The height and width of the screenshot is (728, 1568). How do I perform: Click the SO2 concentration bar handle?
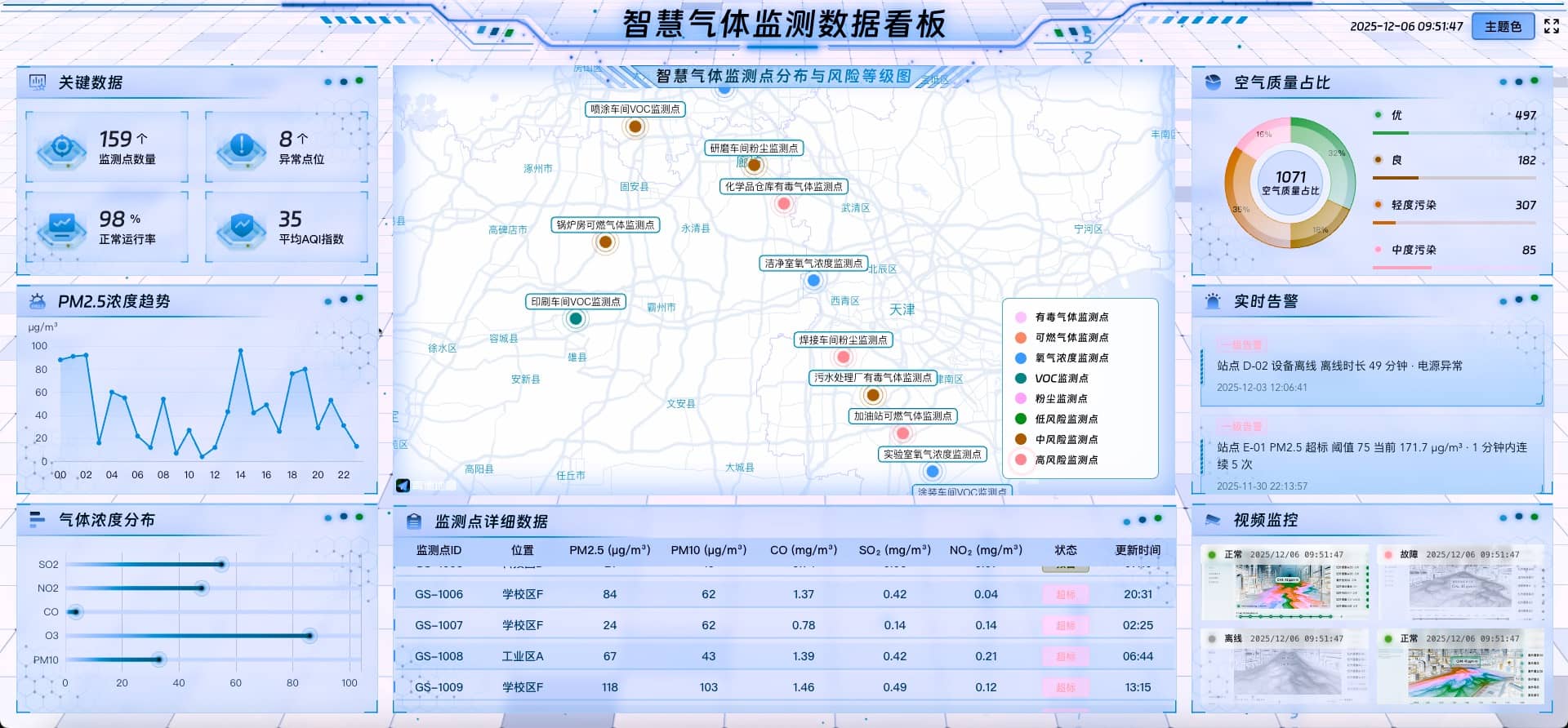pos(221,564)
